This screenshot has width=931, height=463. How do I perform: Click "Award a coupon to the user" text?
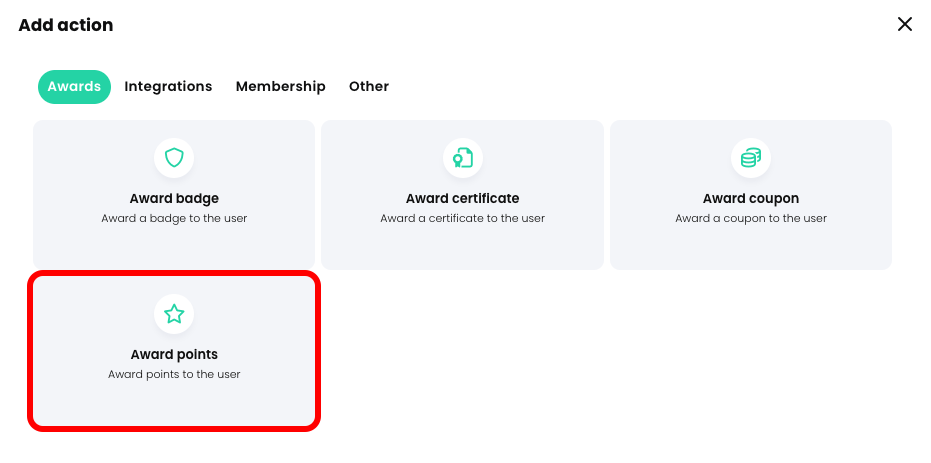(x=751, y=218)
